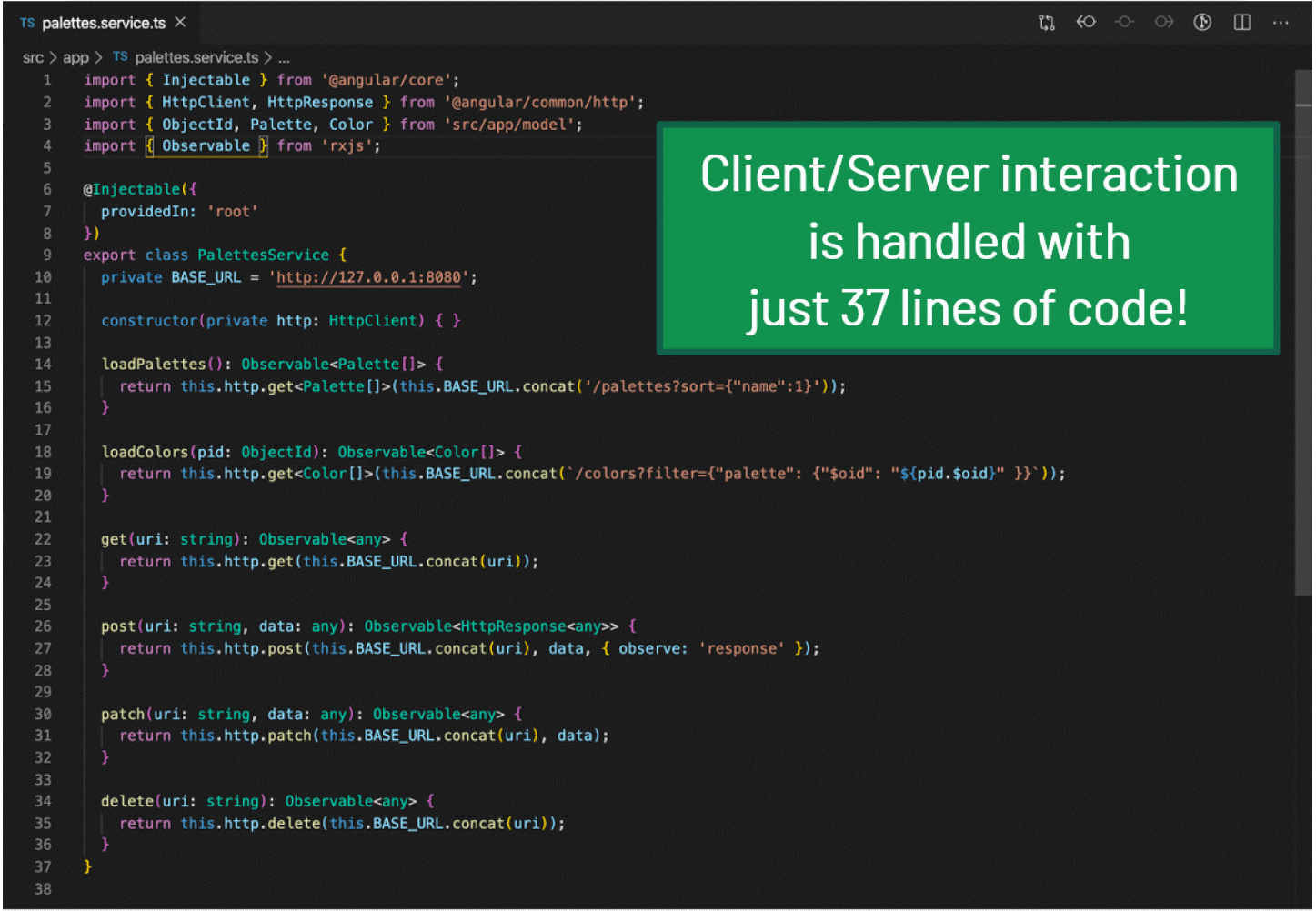Open the src breadcrumb segment
Viewport: 1316px width, 911px height.
33,58
